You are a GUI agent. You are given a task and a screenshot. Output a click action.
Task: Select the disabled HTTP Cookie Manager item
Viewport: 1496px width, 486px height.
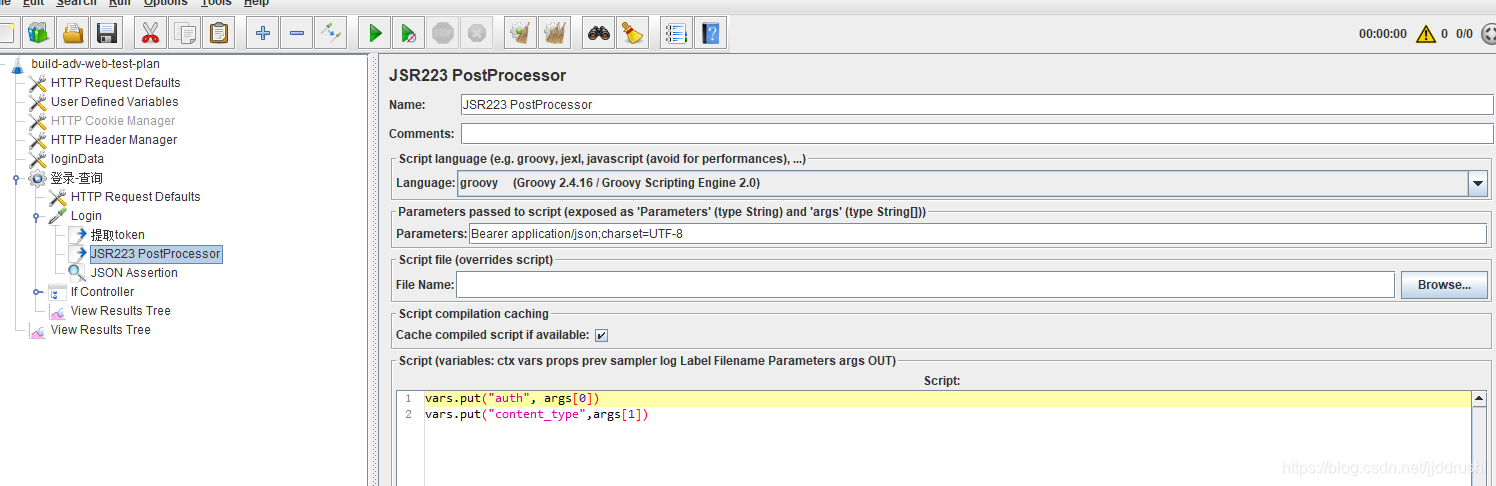click(x=113, y=121)
